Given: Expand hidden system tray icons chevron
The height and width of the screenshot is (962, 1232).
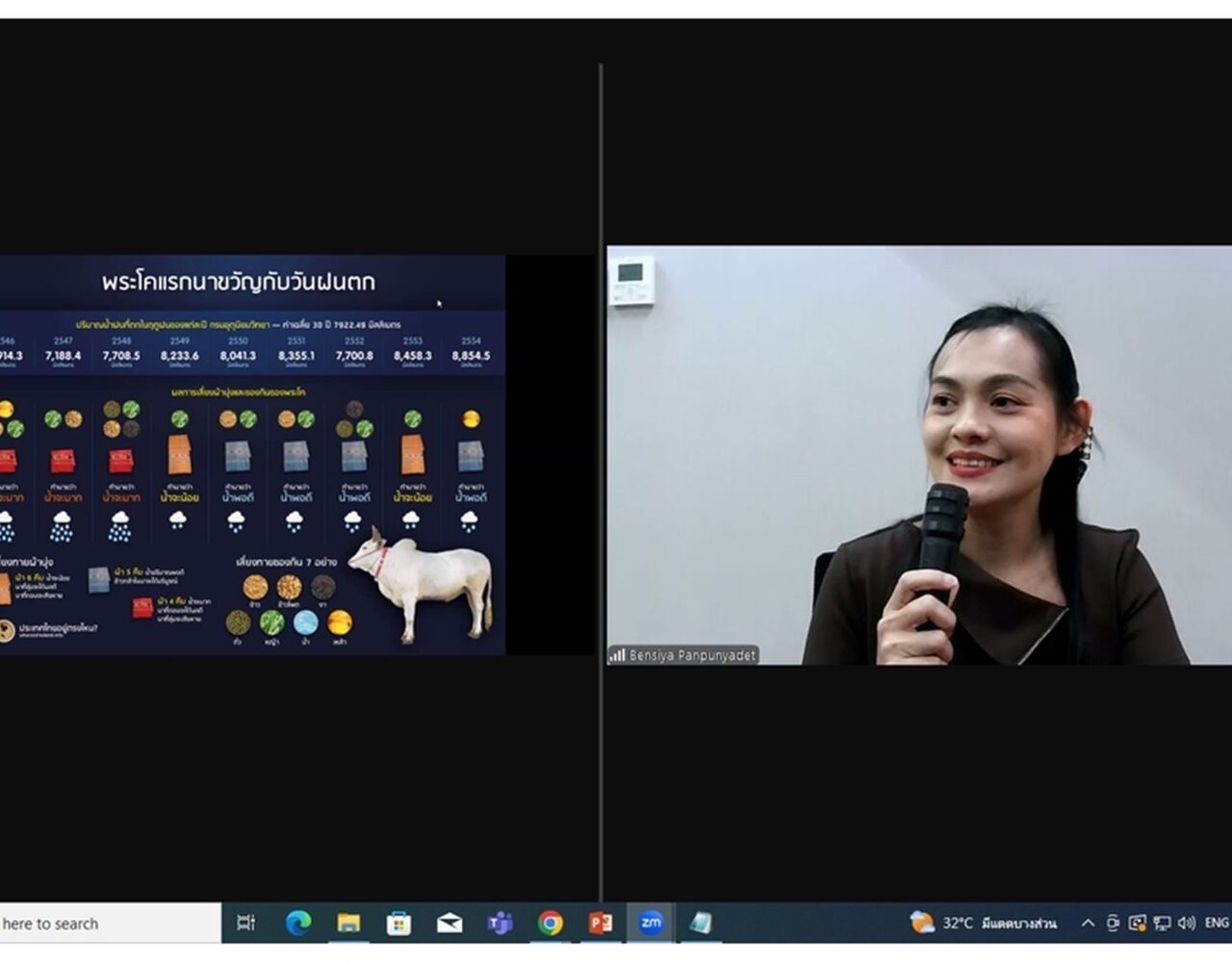Looking at the screenshot, I should [1088, 924].
